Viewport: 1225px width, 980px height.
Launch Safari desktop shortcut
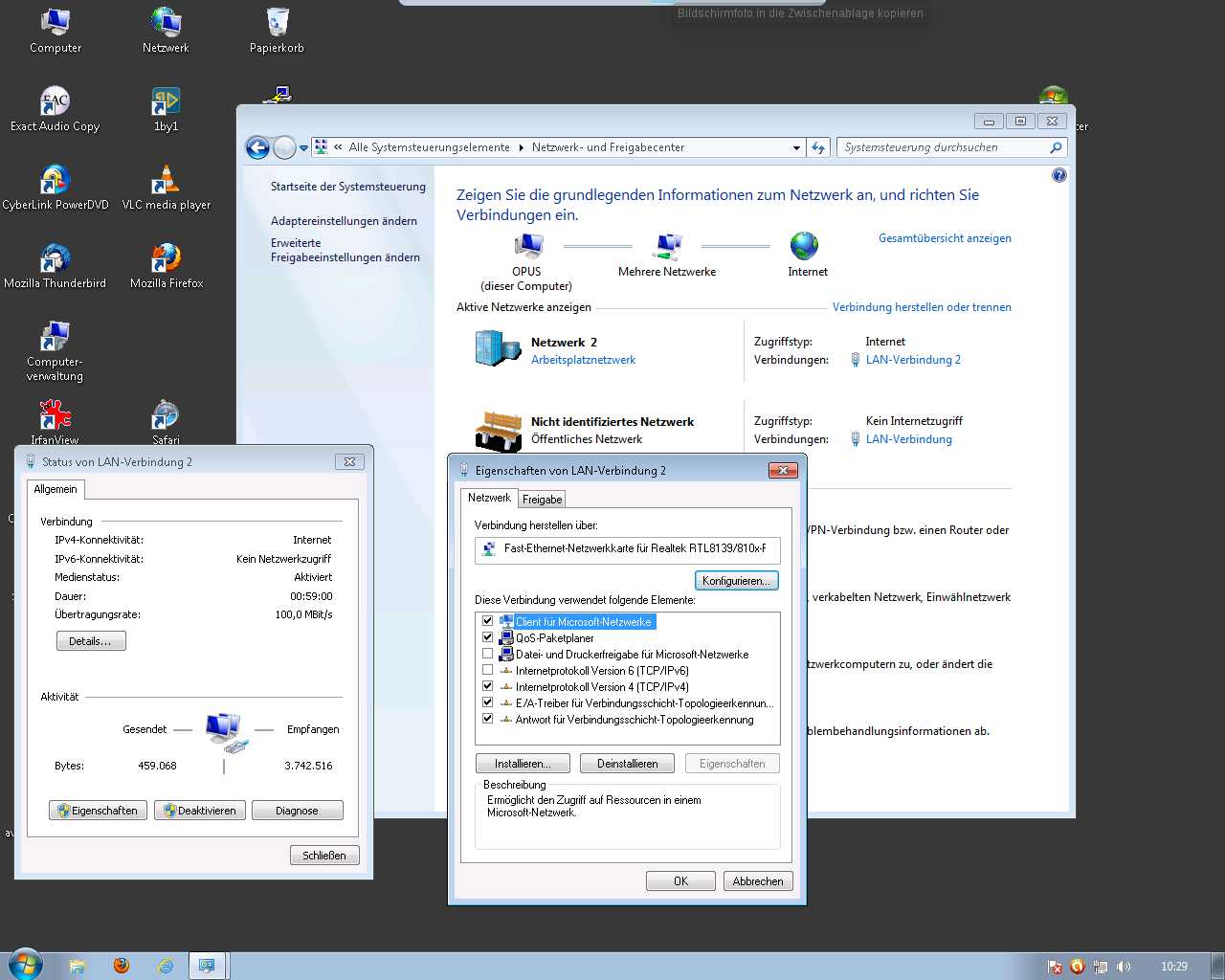point(166,422)
